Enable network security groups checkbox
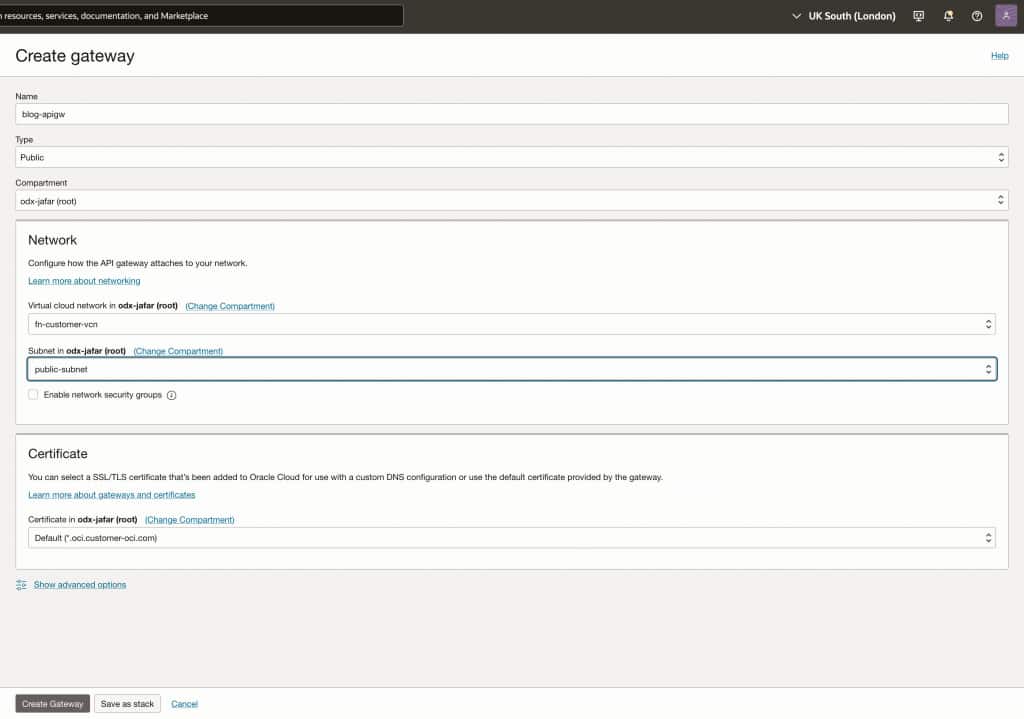The height and width of the screenshot is (719, 1024). pyautogui.click(x=33, y=394)
